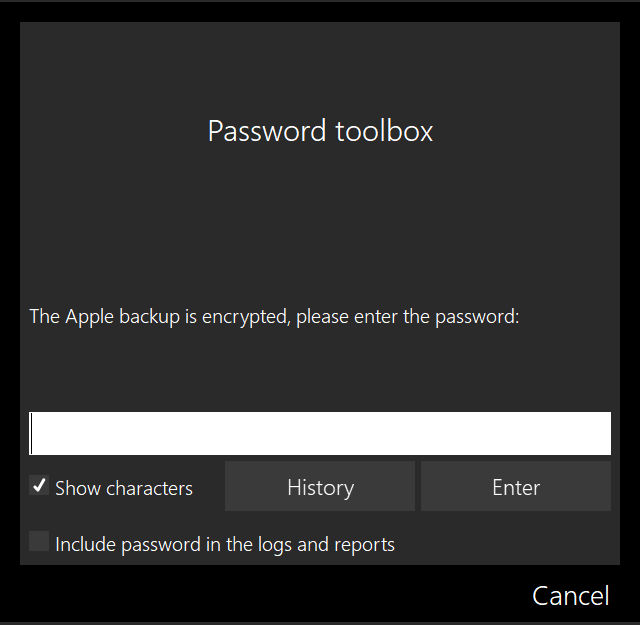Screen dimensions: 640x625
Task: Hide password characters using the checked box
Action: pyautogui.click(x=40, y=487)
